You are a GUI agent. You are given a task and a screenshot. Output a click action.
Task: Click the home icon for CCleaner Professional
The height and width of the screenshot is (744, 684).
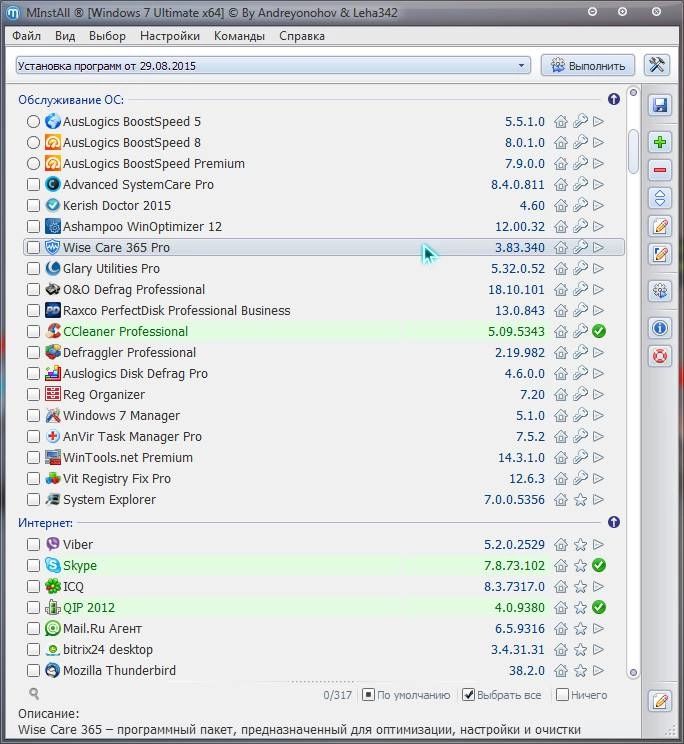pos(561,332)
